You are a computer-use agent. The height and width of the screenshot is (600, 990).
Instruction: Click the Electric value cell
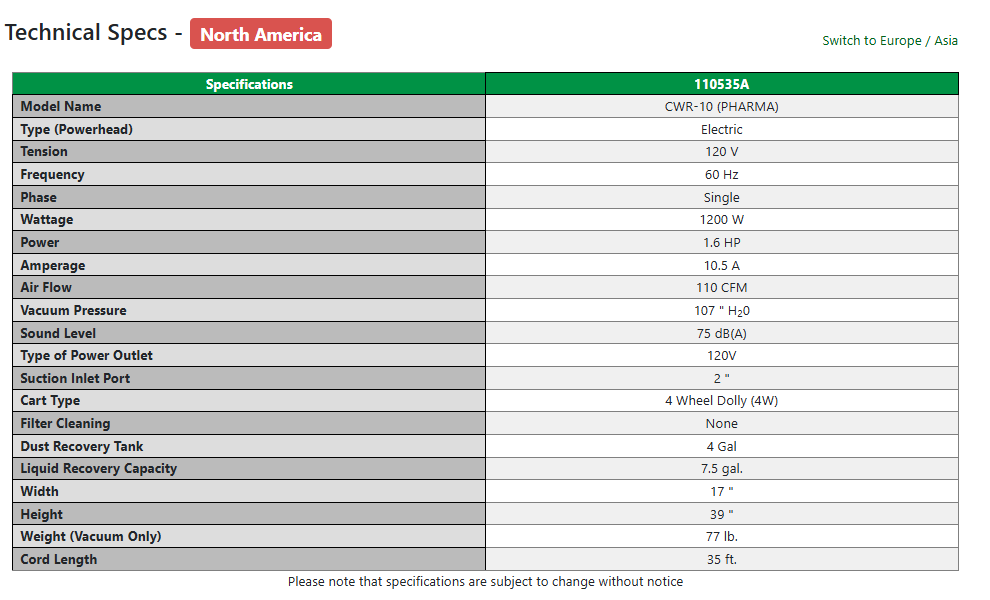pyautogui.click(x=722, y=129)
